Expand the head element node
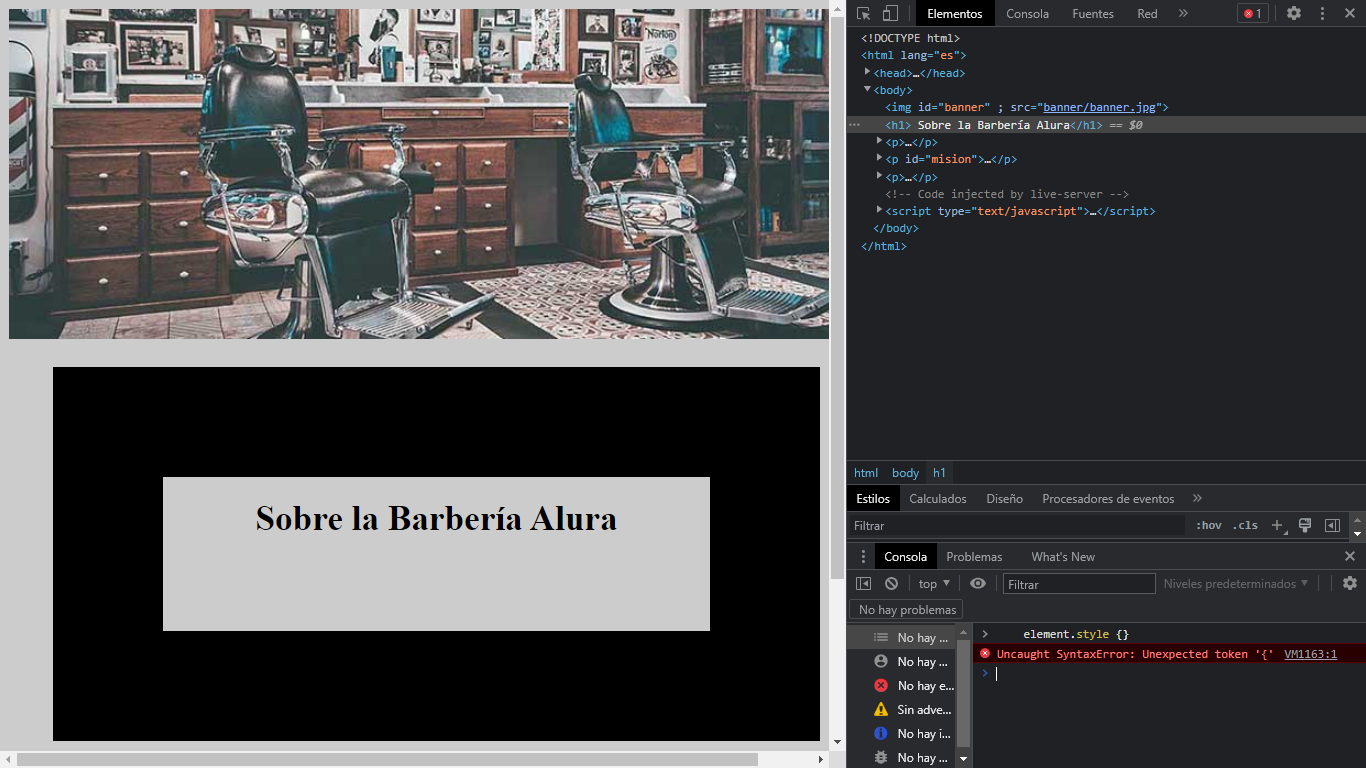This screenshot has height=768, width=1366. tap(868, 72)
